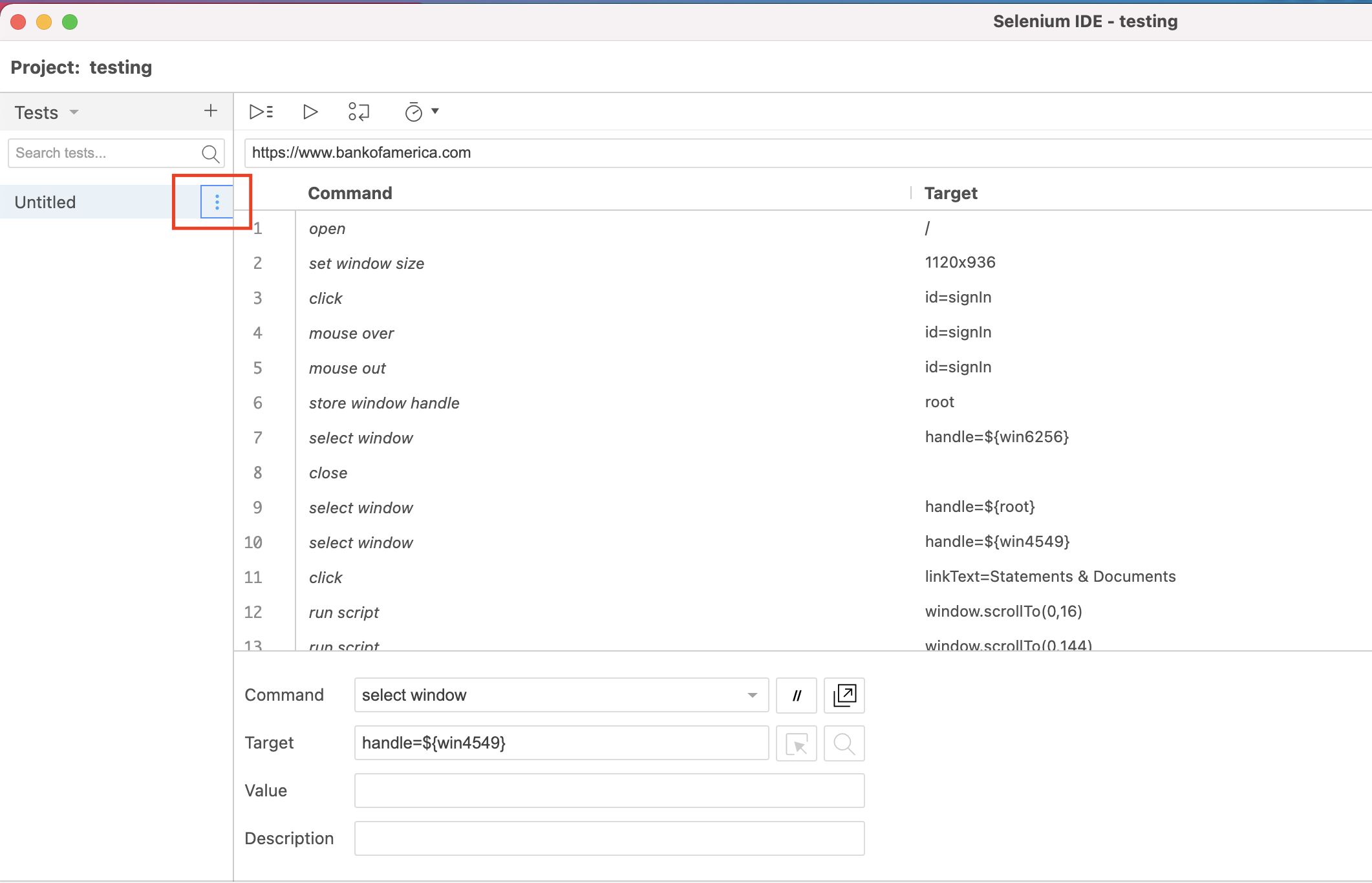
Task: Run all tests in the suite
Action: (x=261, y=111)
